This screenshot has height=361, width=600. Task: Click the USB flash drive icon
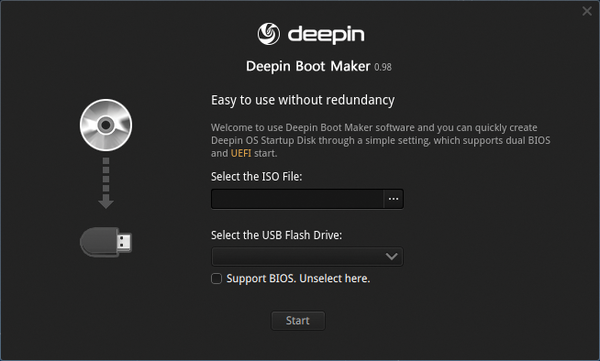click(x=106, y=242)
